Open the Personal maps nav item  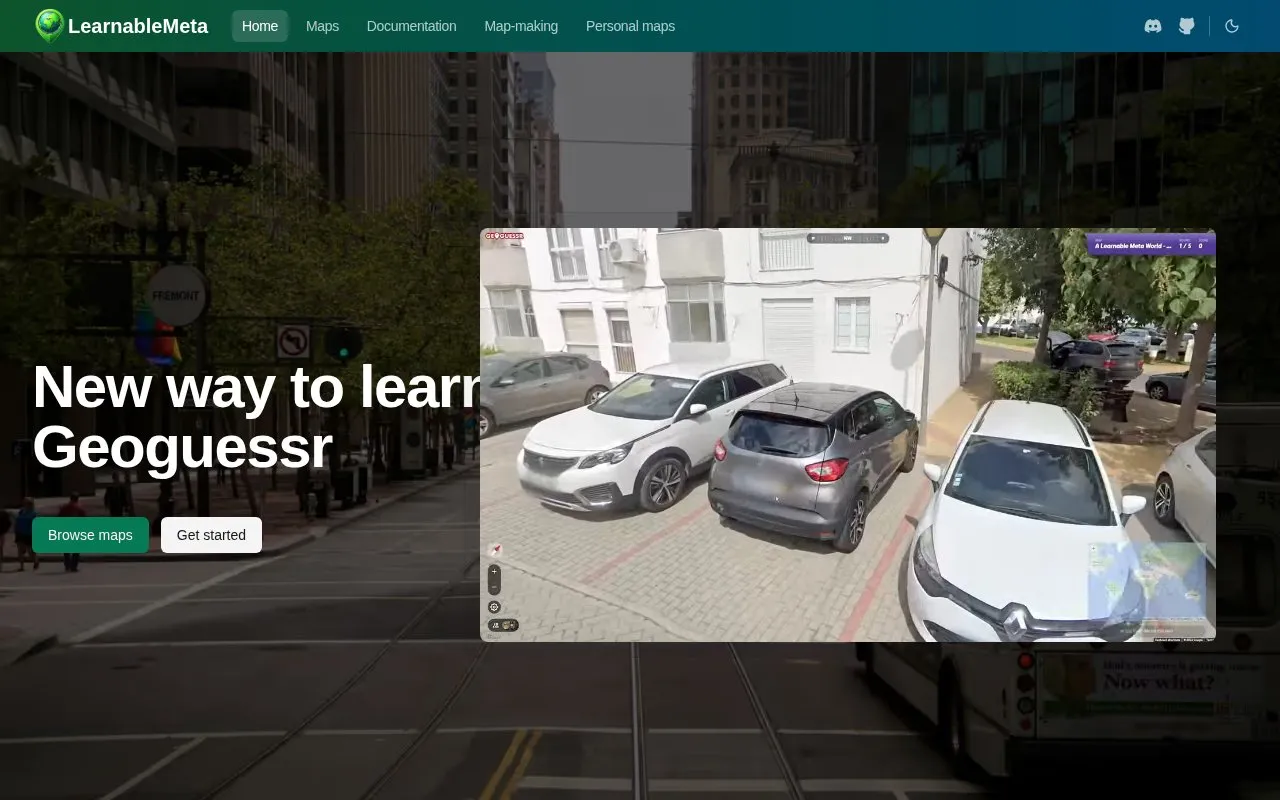[630, 26]
